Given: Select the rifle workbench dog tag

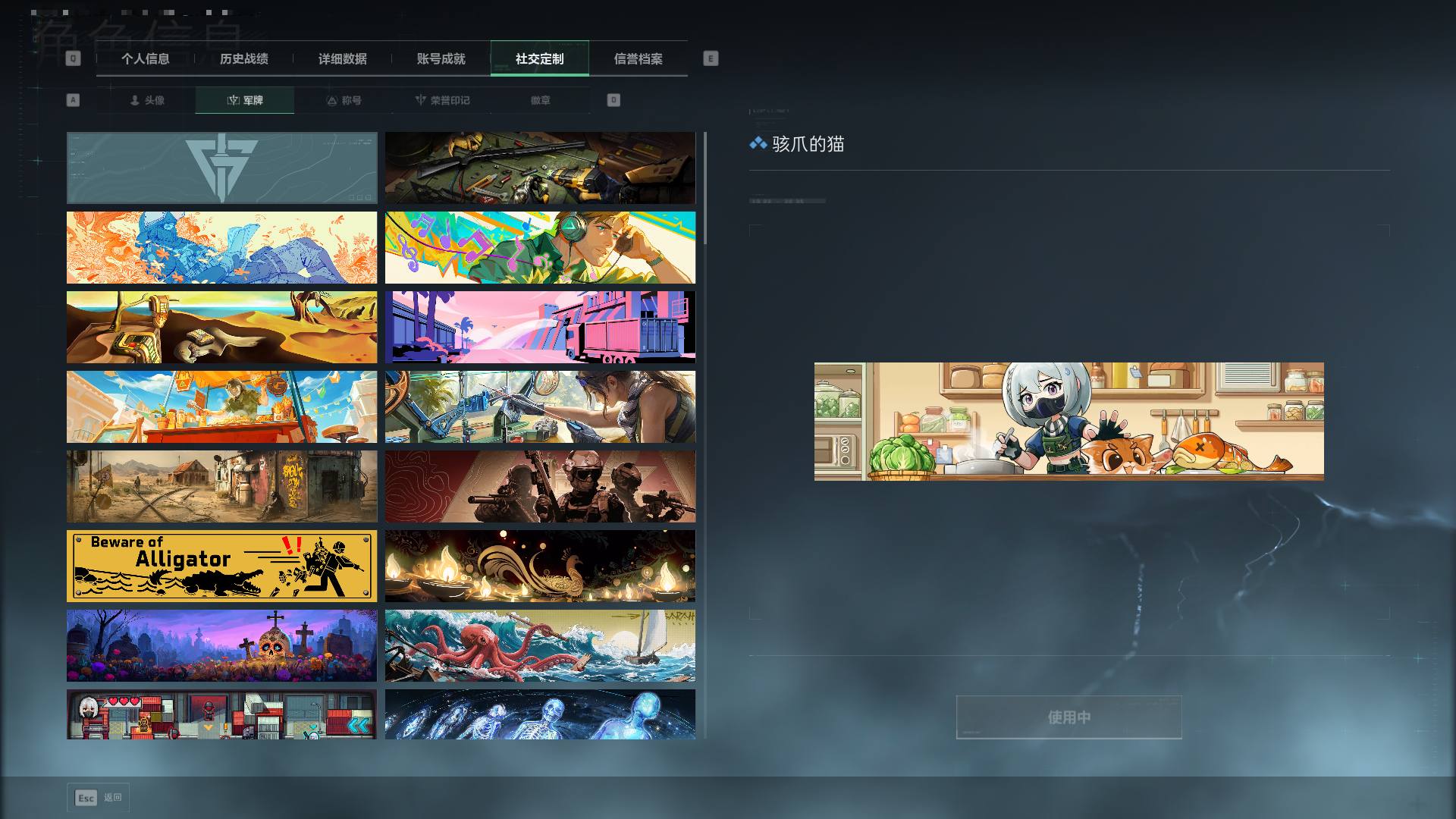Looking at the screenshot, I should [x=540, y=168].
